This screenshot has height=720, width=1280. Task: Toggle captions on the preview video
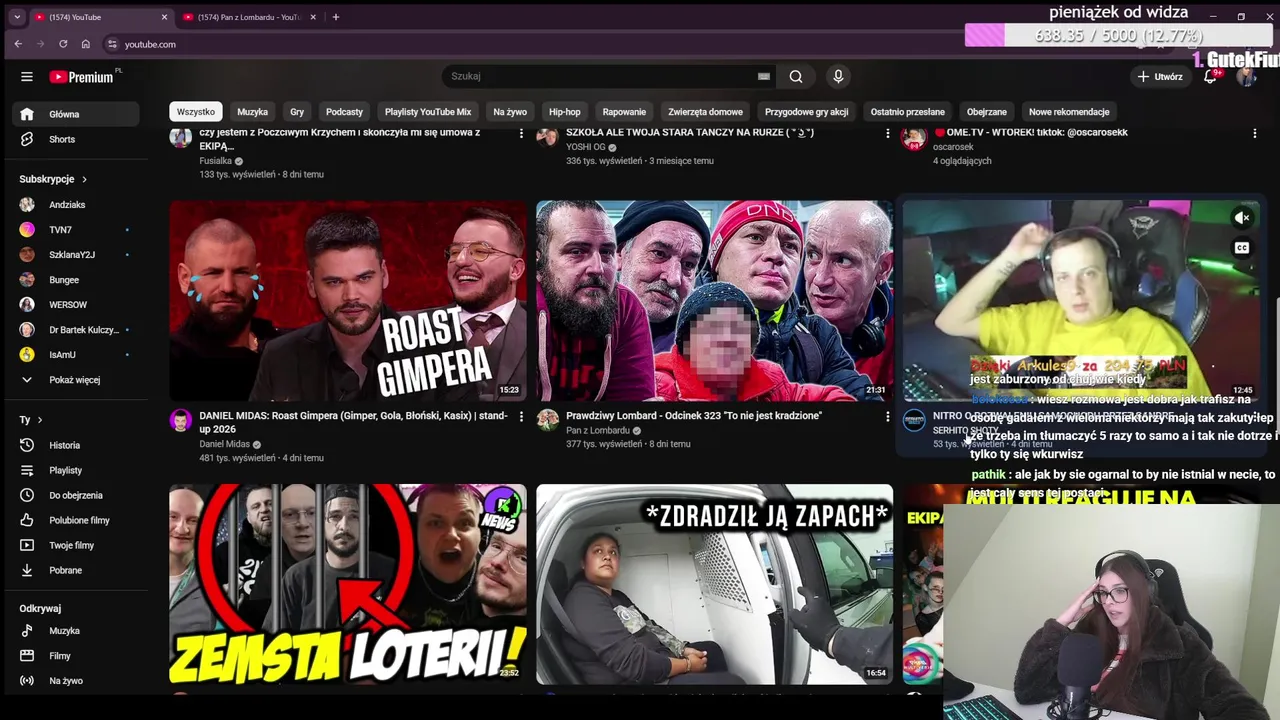click(x=1242, y=248)
